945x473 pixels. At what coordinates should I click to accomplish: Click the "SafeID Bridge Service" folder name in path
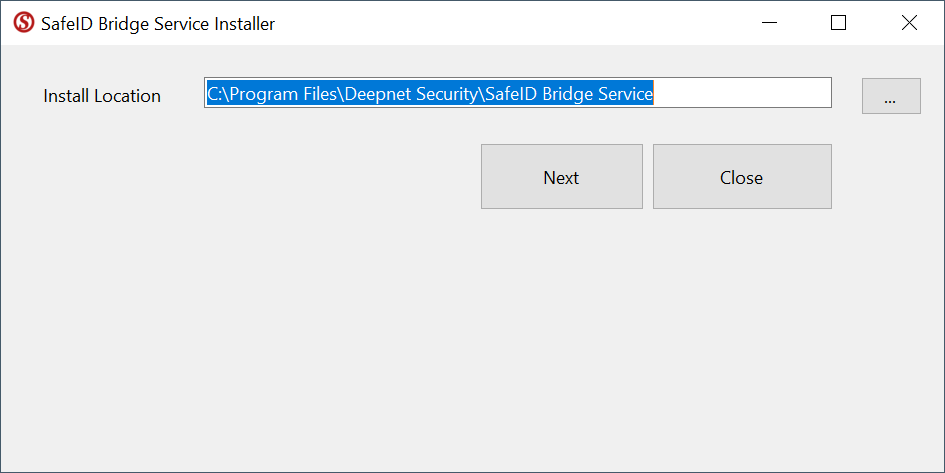pyautogui.click(x=569, y=94)
